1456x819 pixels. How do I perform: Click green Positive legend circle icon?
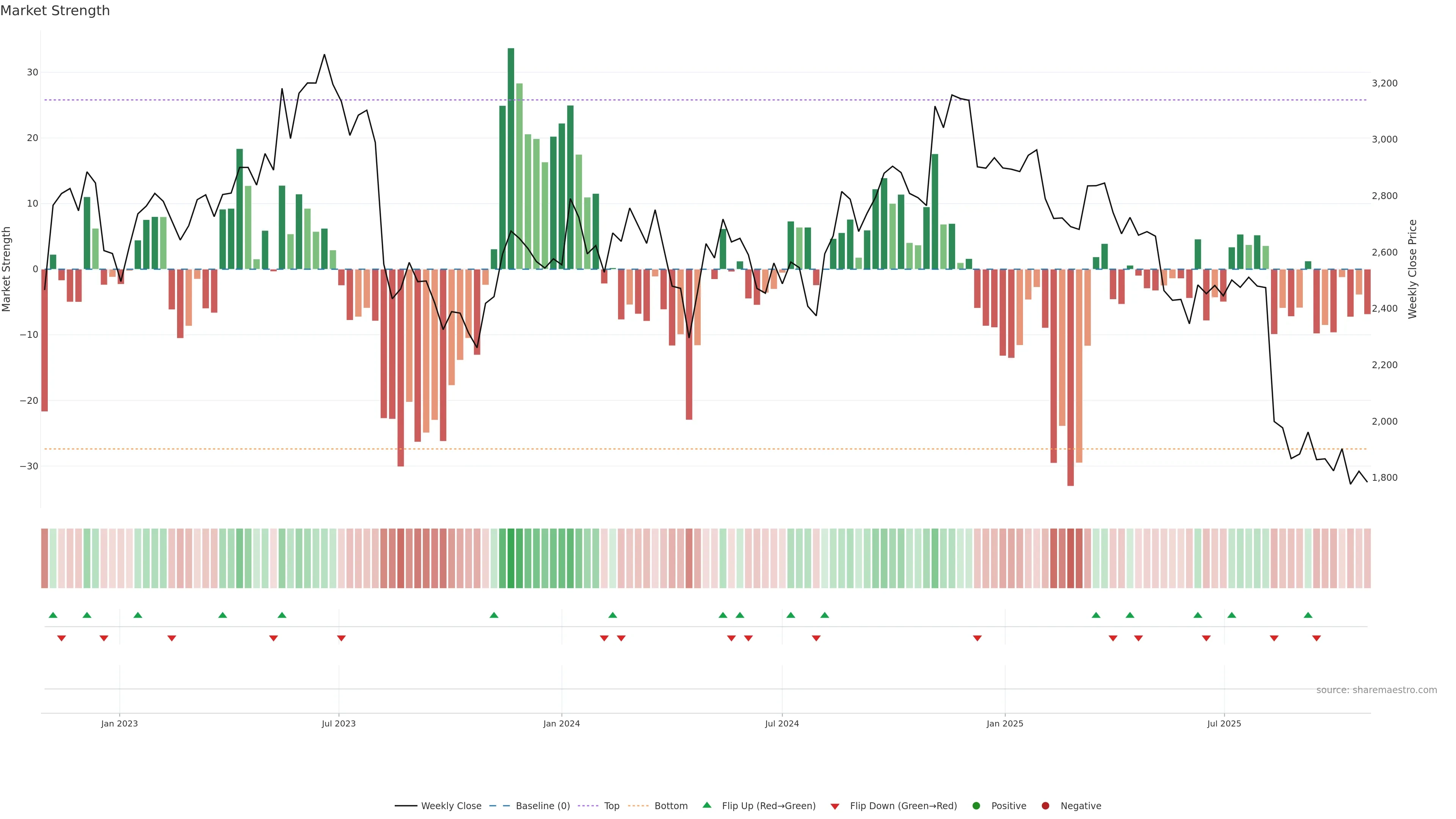click(976, 806)
